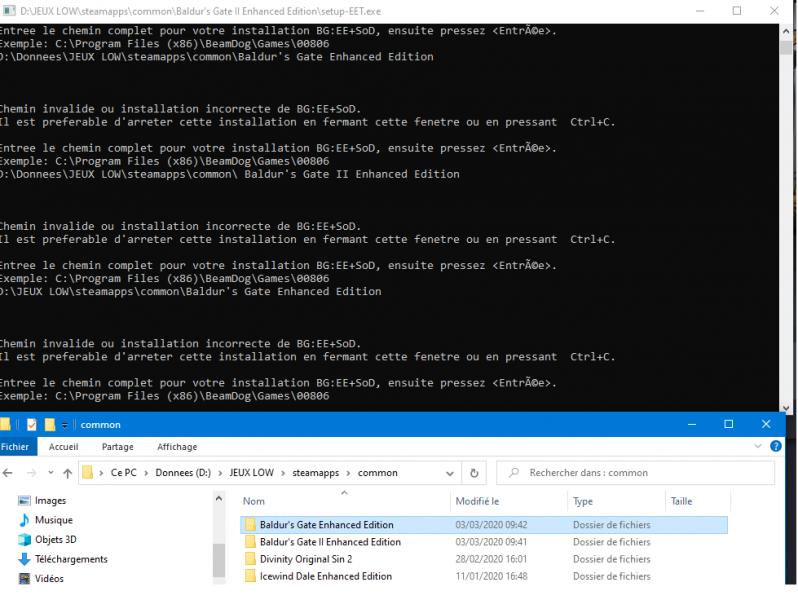Click the Properties icon in Explorer title bar
798x600 pixels.
(32, 424)
